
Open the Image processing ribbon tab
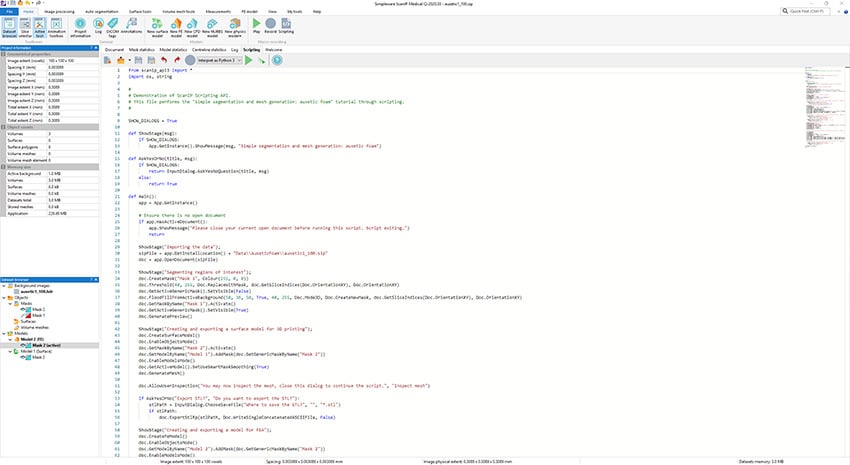(x=58, y=11)
